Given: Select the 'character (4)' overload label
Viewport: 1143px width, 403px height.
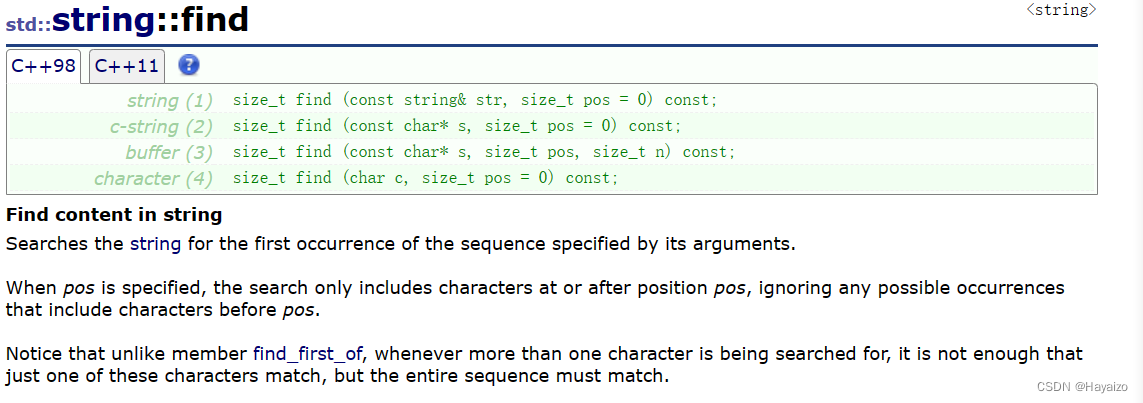Looking at the screenshot, I should pos(153,179).
